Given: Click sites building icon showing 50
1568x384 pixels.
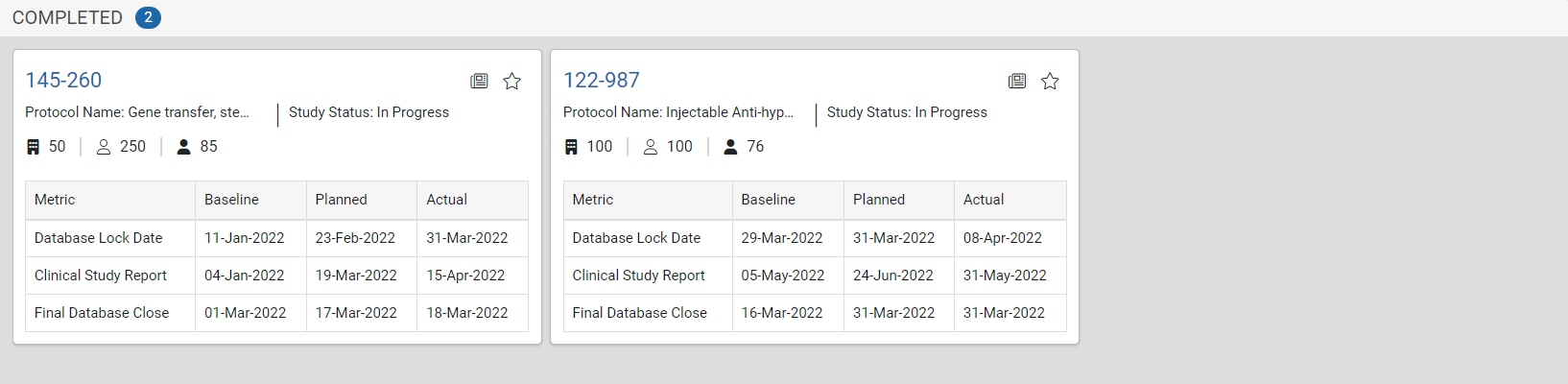Looking at the screenshot, I should 34,147.
